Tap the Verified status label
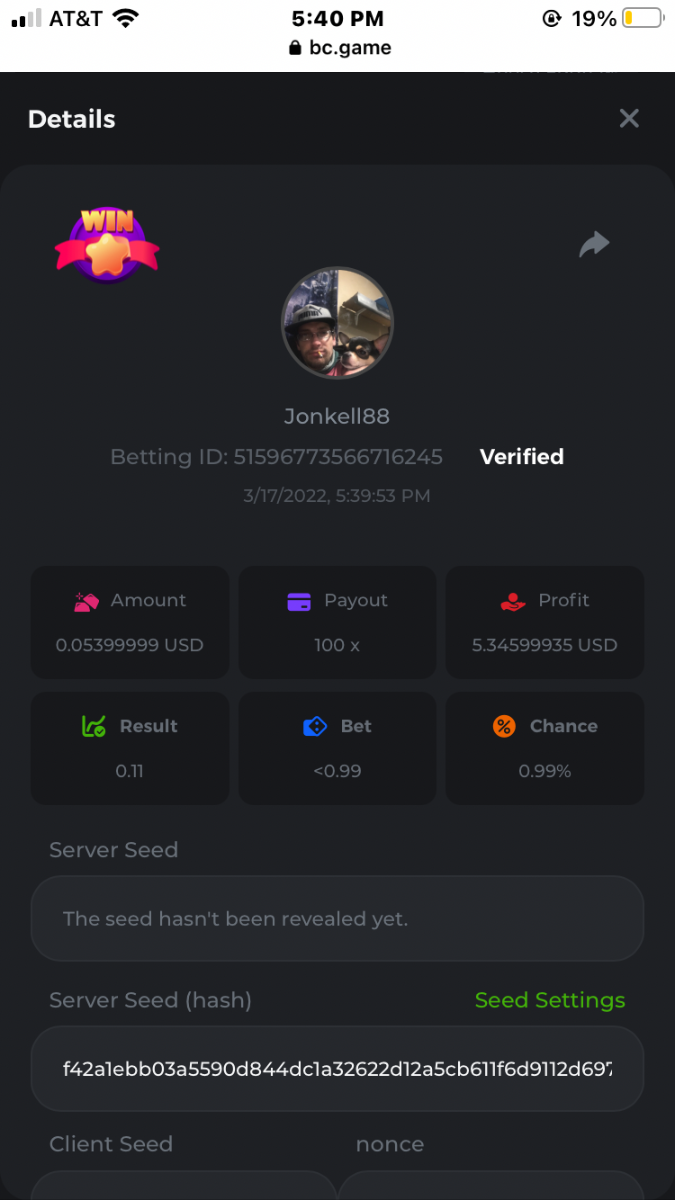675x1200 pixels. 522,457
